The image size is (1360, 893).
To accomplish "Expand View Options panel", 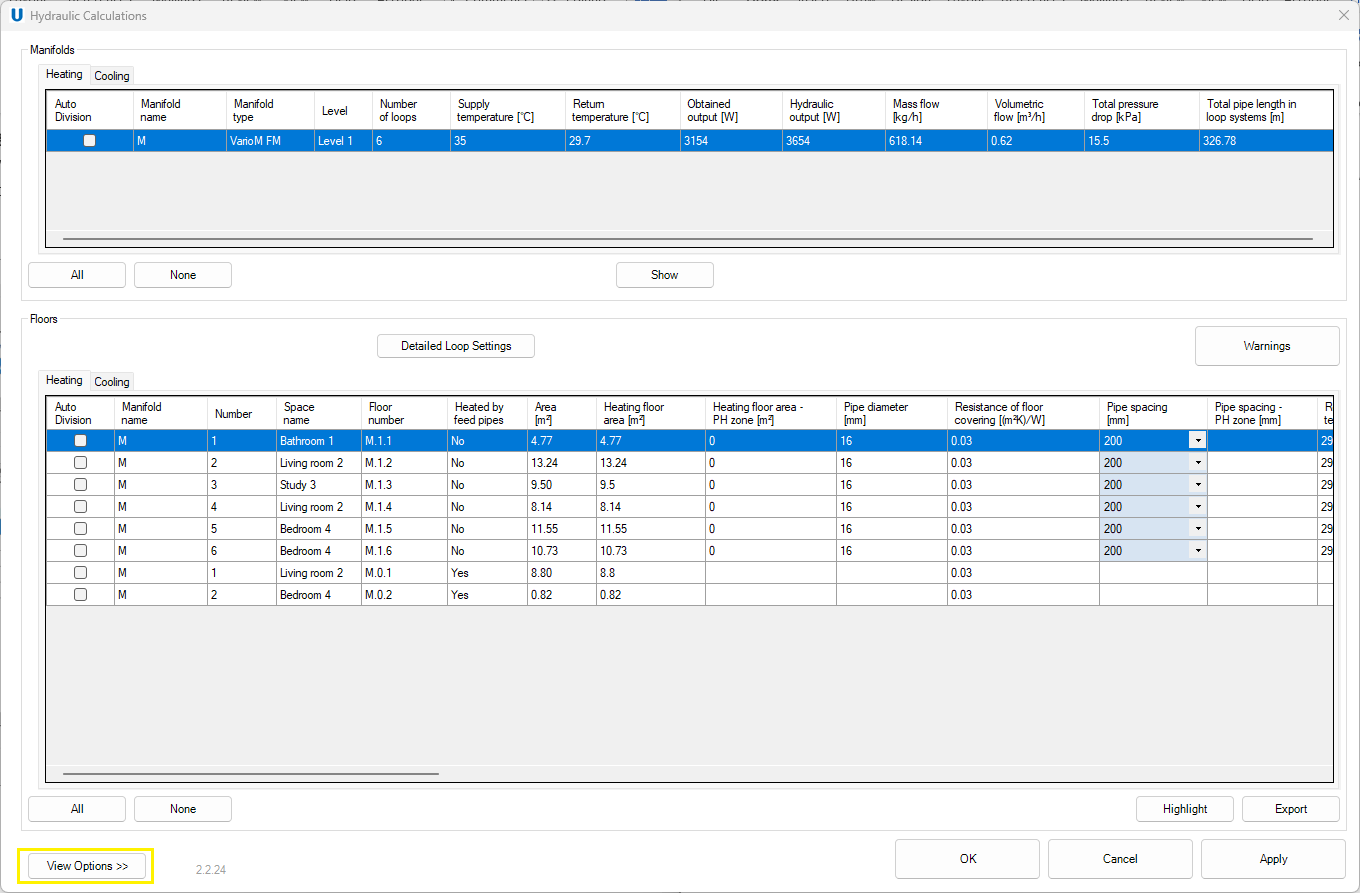I will point(87,866).
